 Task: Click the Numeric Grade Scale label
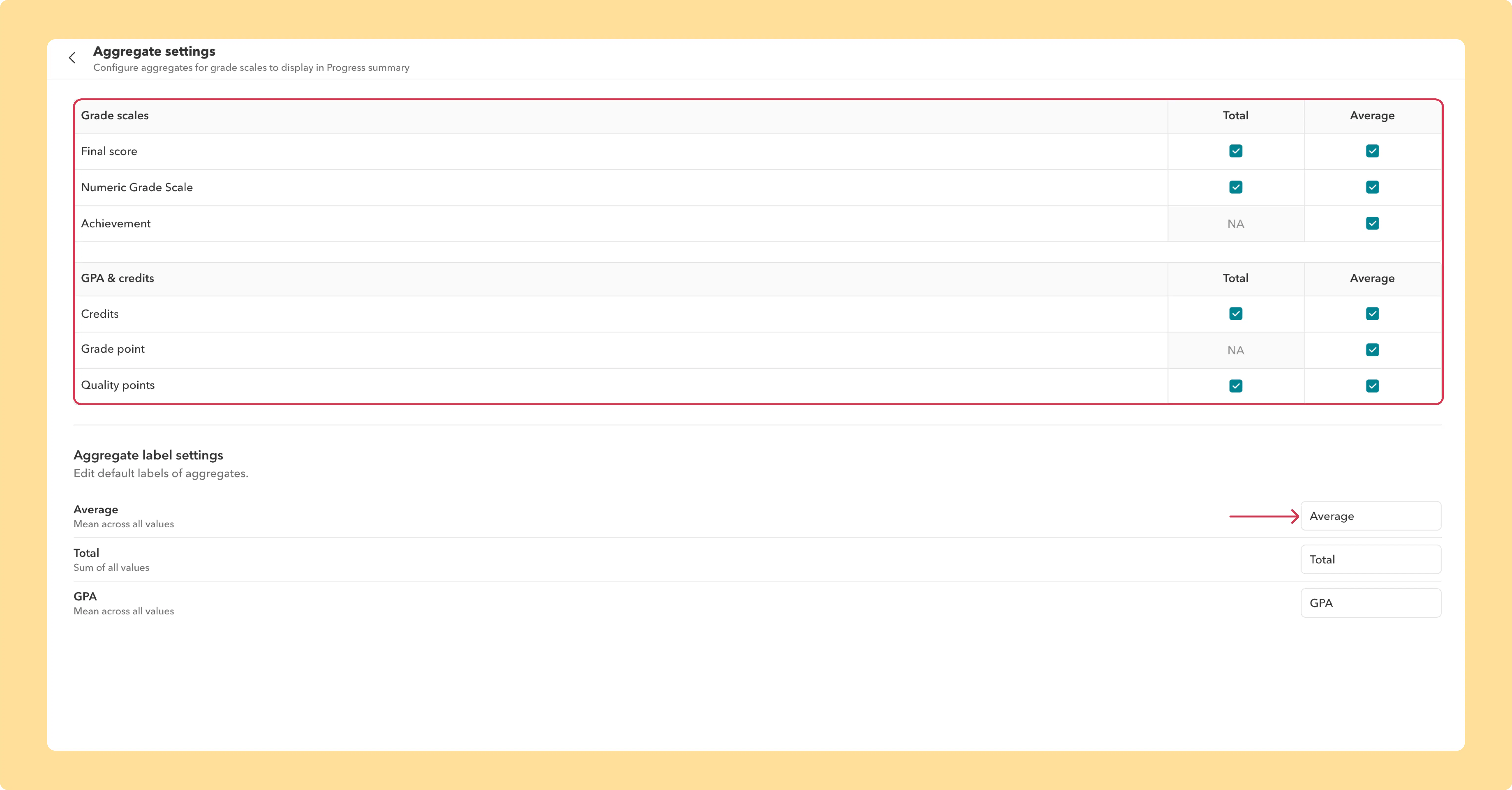coord(137,187)
